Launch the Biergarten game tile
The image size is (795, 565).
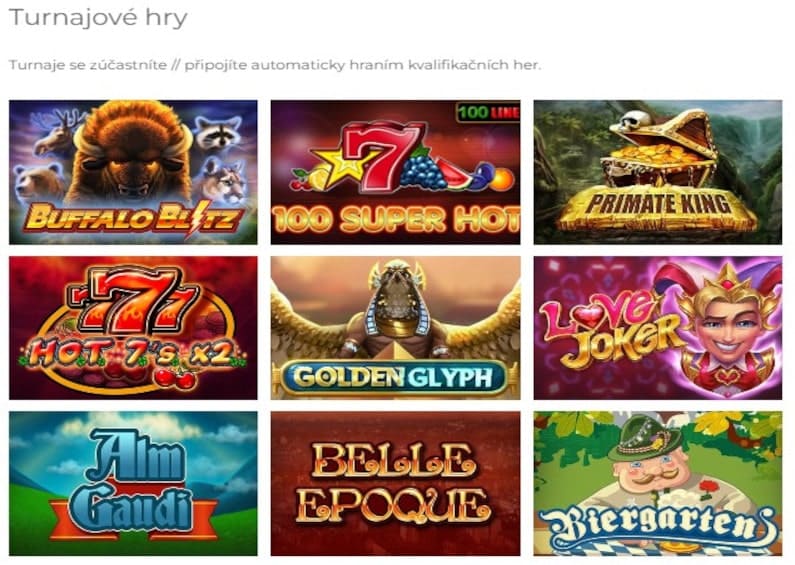[x=658, y=483]
